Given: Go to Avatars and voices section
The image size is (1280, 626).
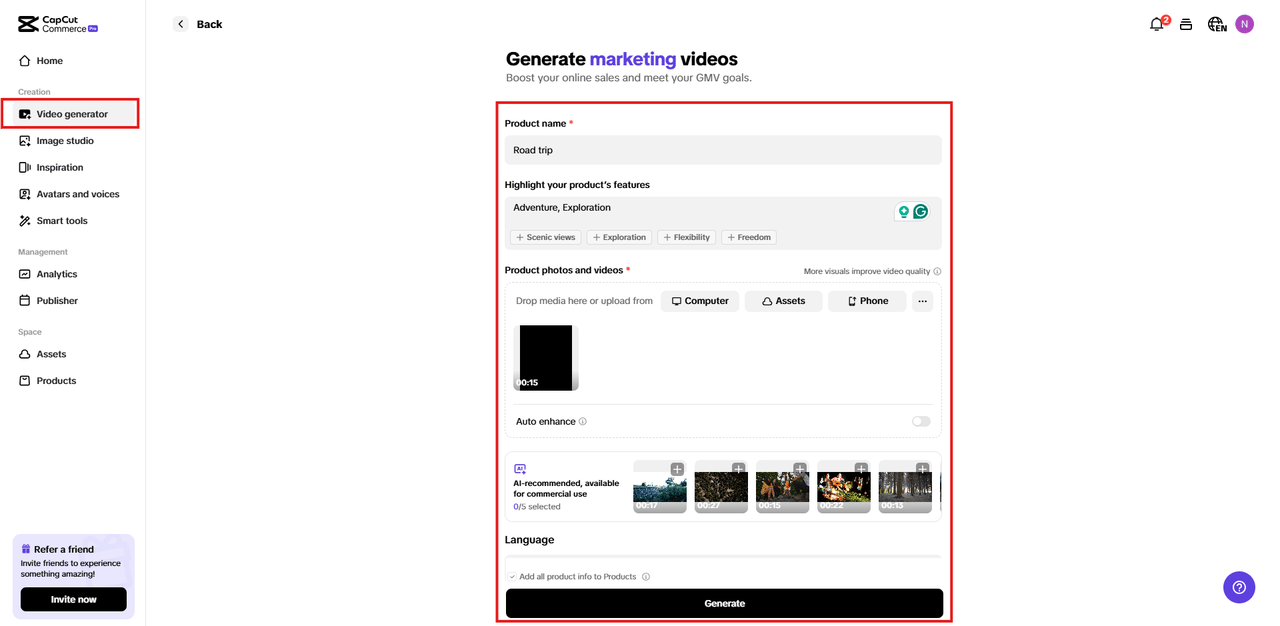Looking at the screenshot, I should coord(77,194).
